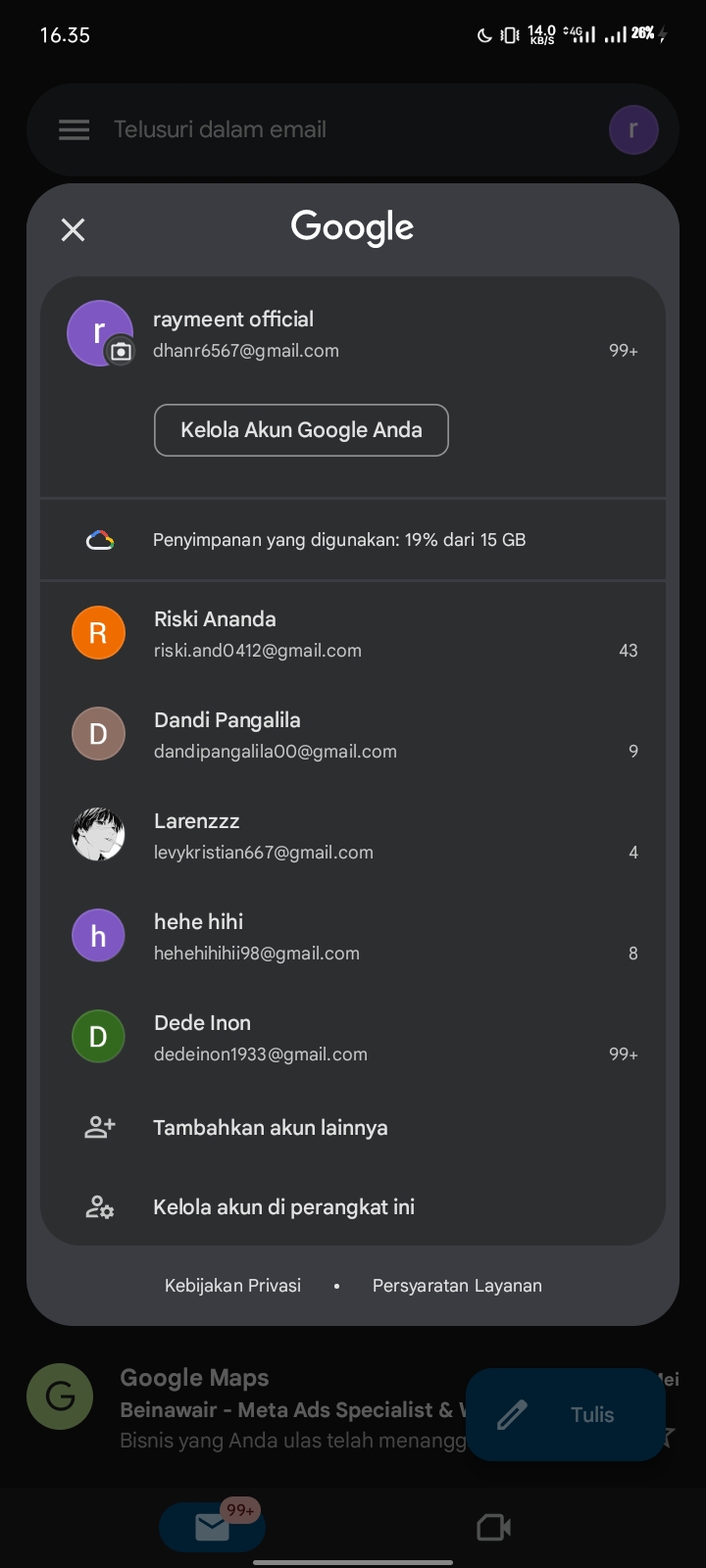Tap the top-right account avatar in search bar
The width and height of the screenshot is (706, 1568).
633,130
